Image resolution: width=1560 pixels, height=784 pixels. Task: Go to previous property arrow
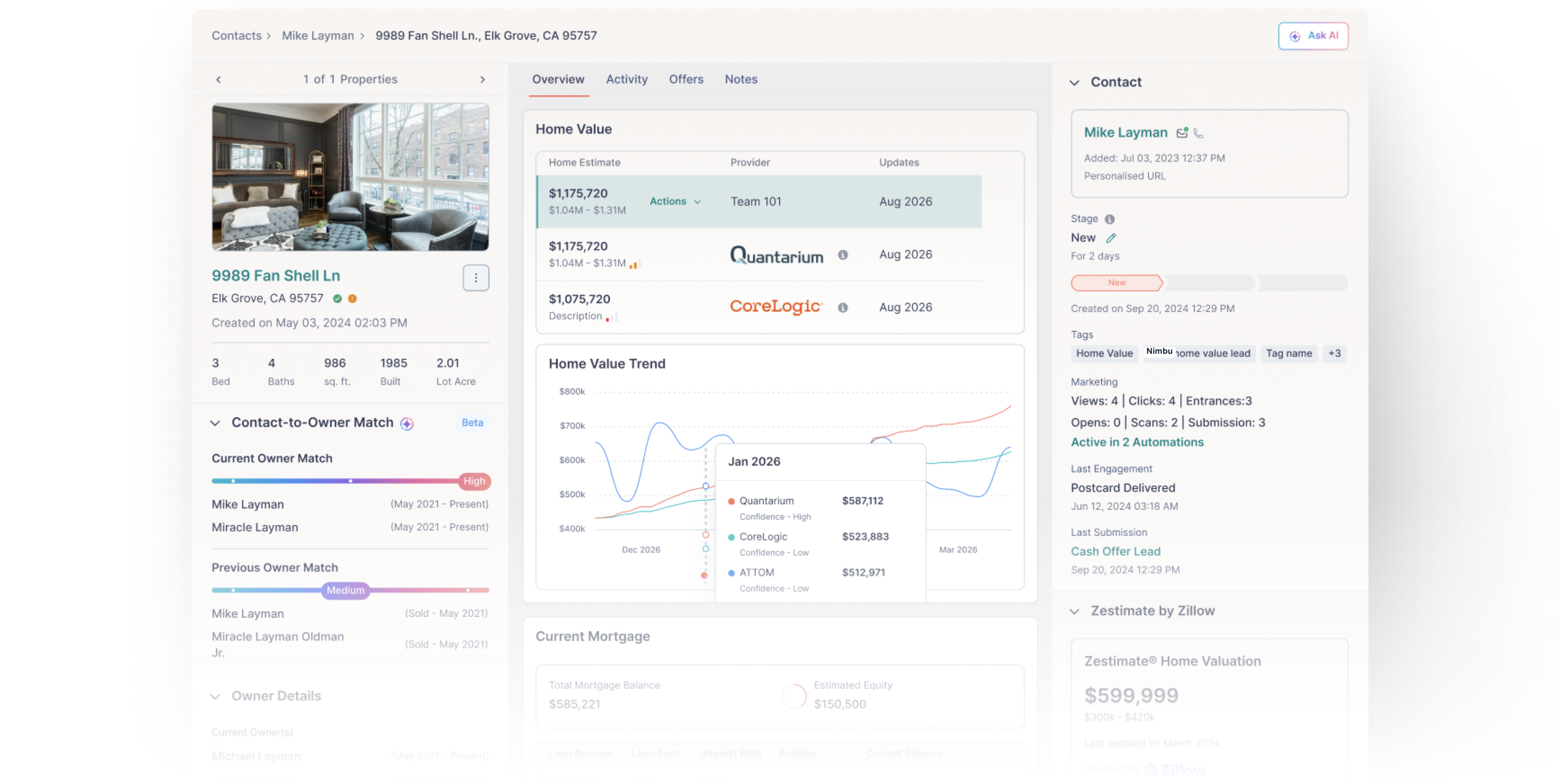219,79
